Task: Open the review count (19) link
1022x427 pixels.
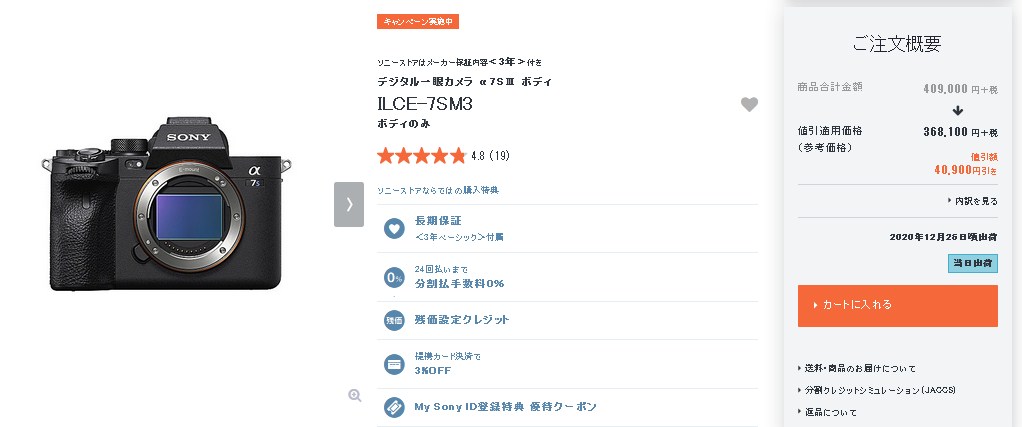Action: [x=499, y=156]
